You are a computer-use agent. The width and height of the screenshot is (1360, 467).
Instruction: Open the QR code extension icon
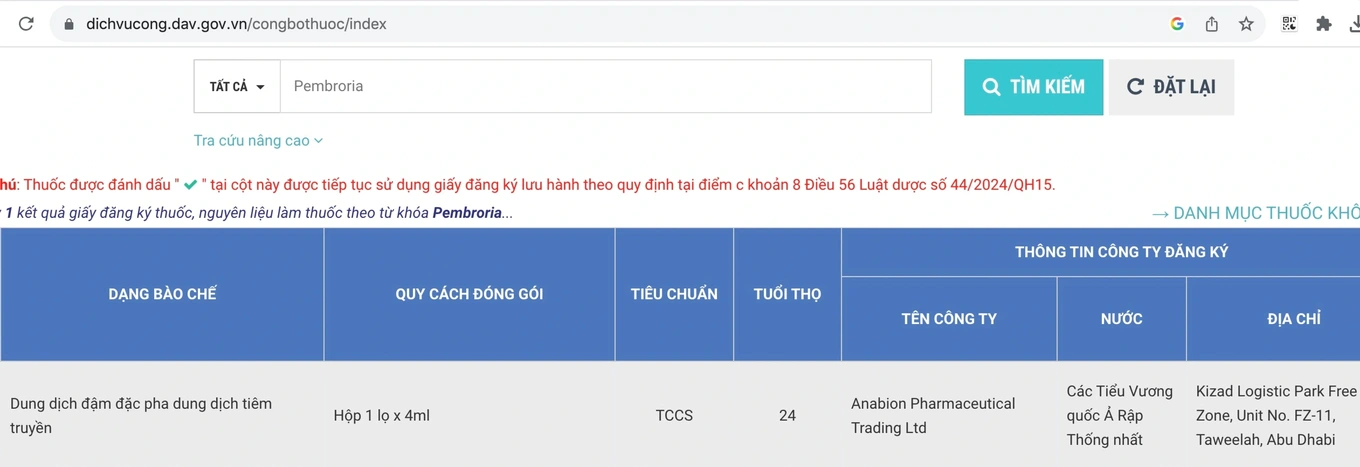(x=1290, y=24)
